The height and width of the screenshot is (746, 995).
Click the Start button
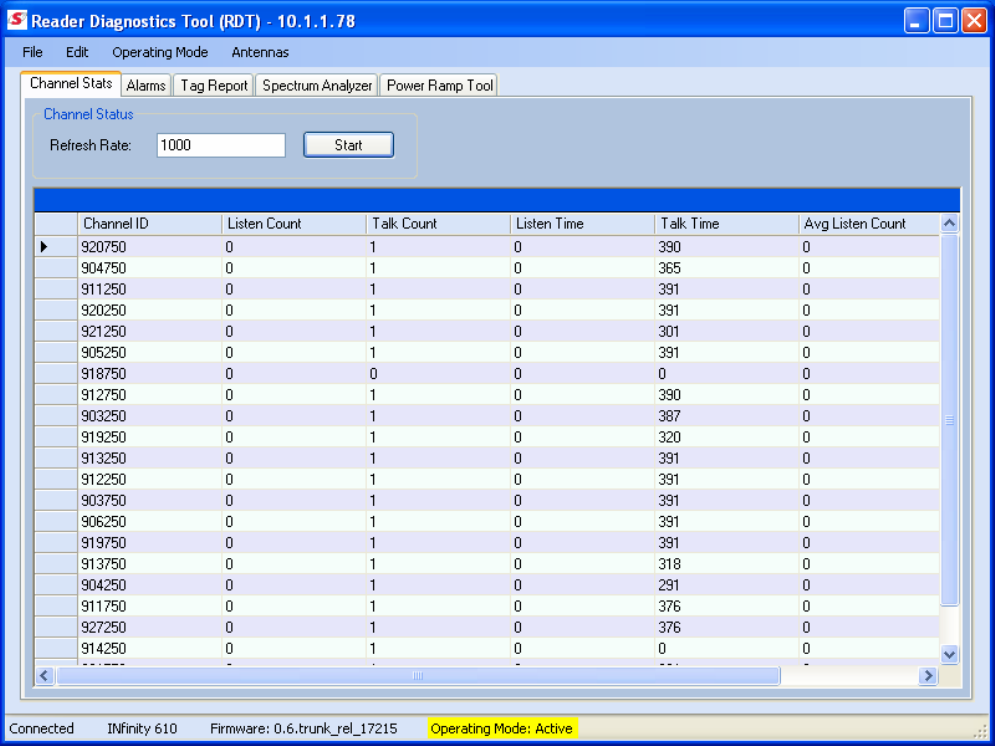[348, 145]
